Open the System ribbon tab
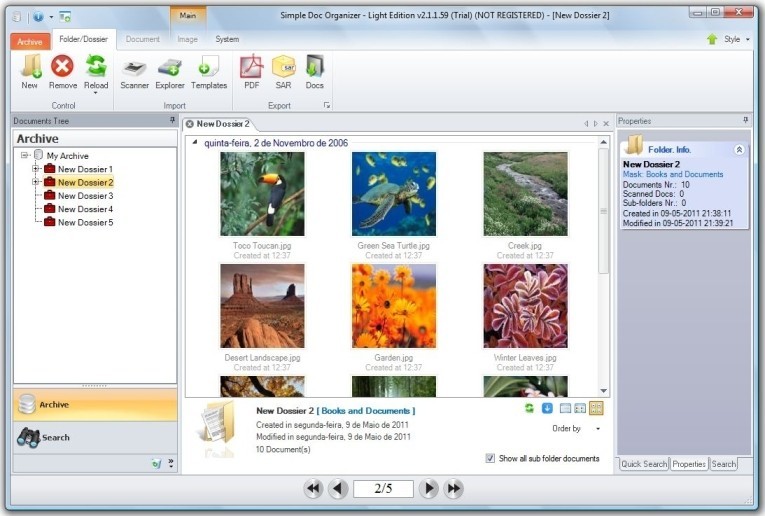This screenshot has height=516, width=765. [x=227, y=39]
